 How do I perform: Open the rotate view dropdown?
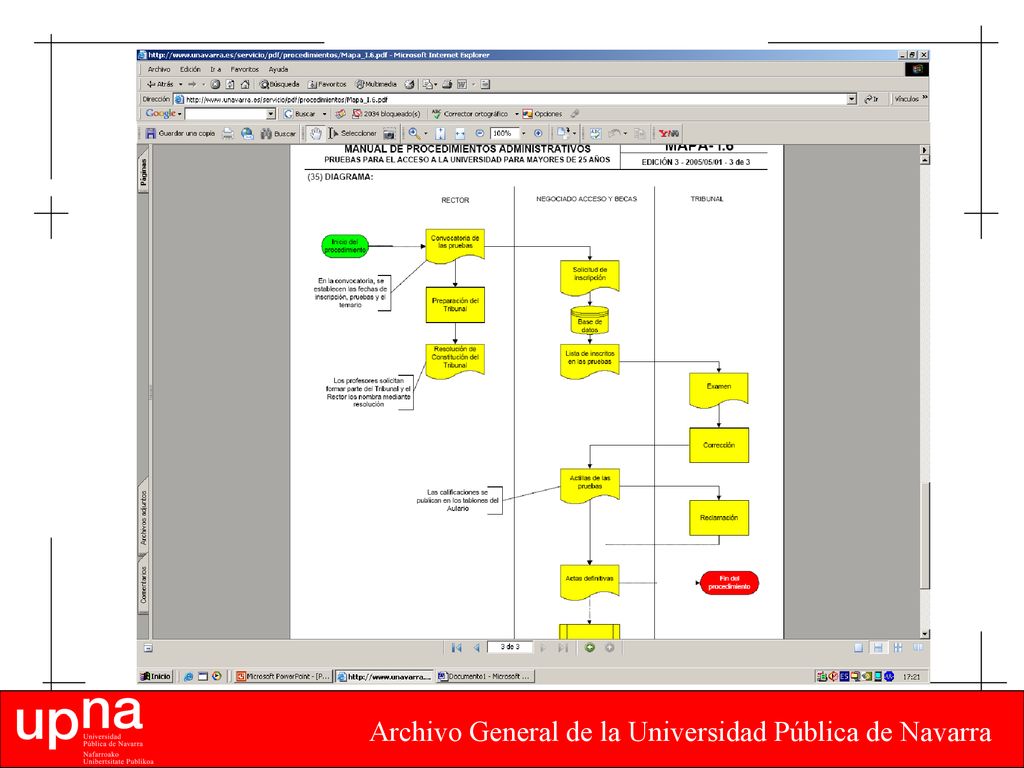pos(575,133)
